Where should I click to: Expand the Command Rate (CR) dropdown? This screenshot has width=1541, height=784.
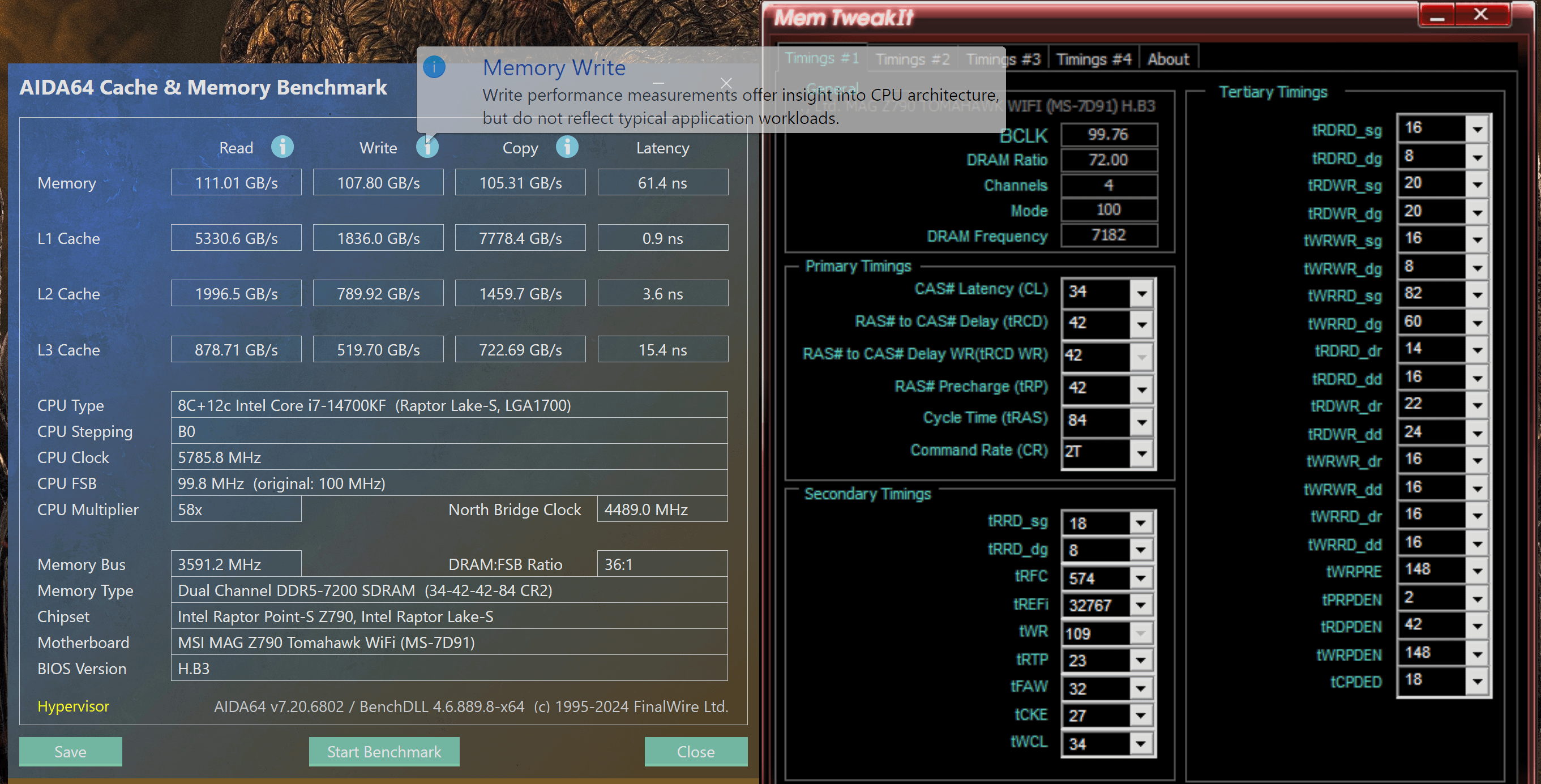1142,453
